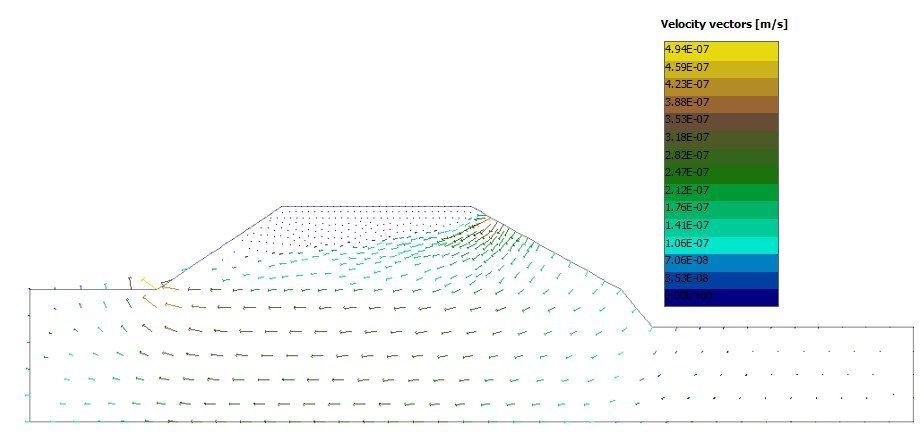Image resolution: width=924 pixels, height=444 pixels.
Task: Click the 2.47E-07 green legend swatch
Action: 721,174
